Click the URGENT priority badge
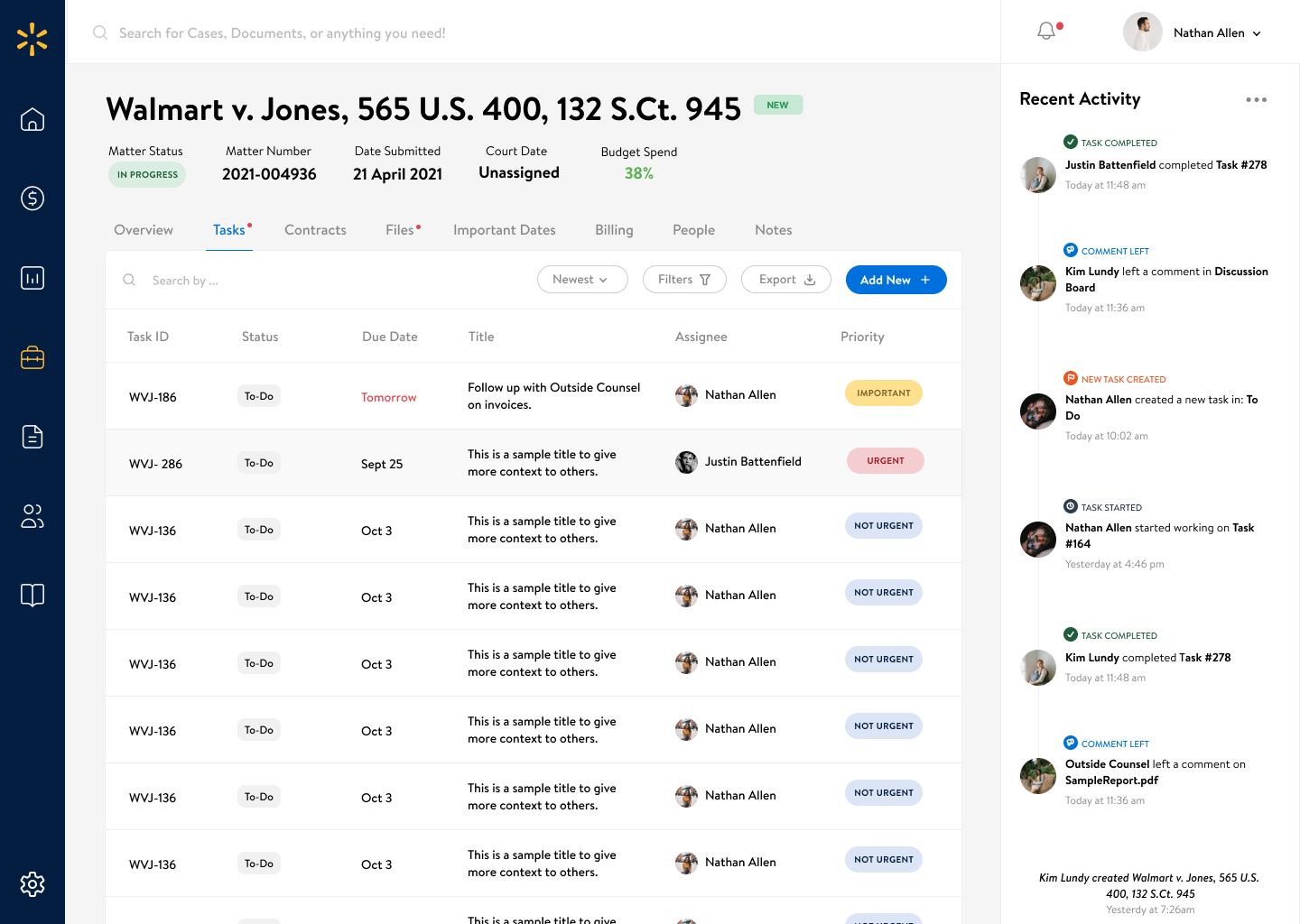 click(886, 461)
